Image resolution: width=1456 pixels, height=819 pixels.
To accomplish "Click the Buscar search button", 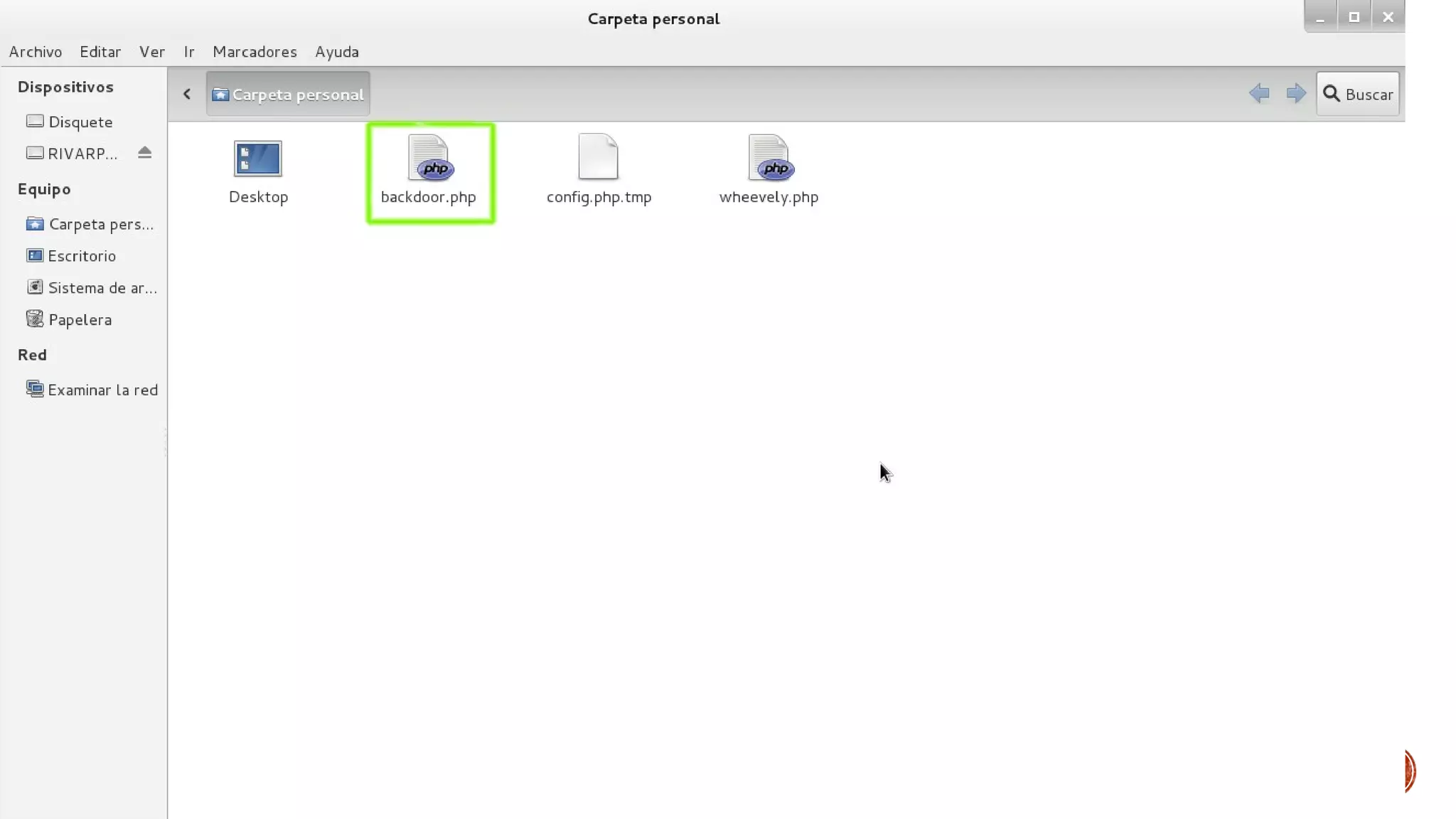I will pyautogui.click(x=1357, y=94).
